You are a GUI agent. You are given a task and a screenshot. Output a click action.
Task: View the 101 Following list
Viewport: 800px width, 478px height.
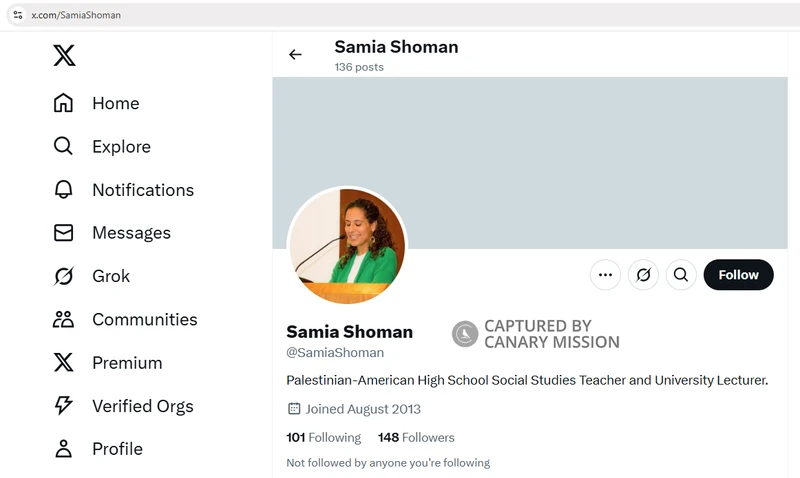point(323,437)
